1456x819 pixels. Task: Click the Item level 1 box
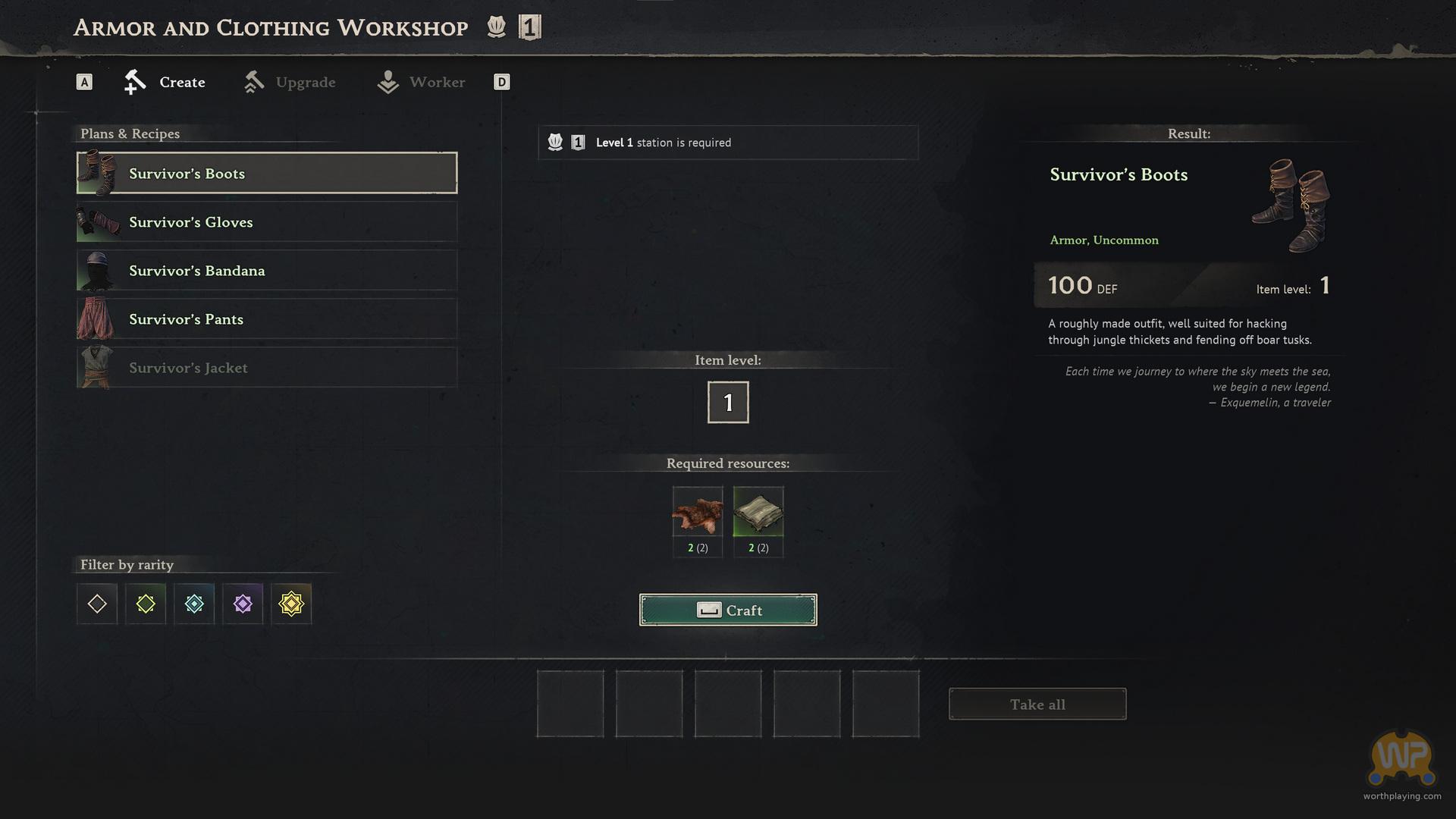click(x=728, y=402)
